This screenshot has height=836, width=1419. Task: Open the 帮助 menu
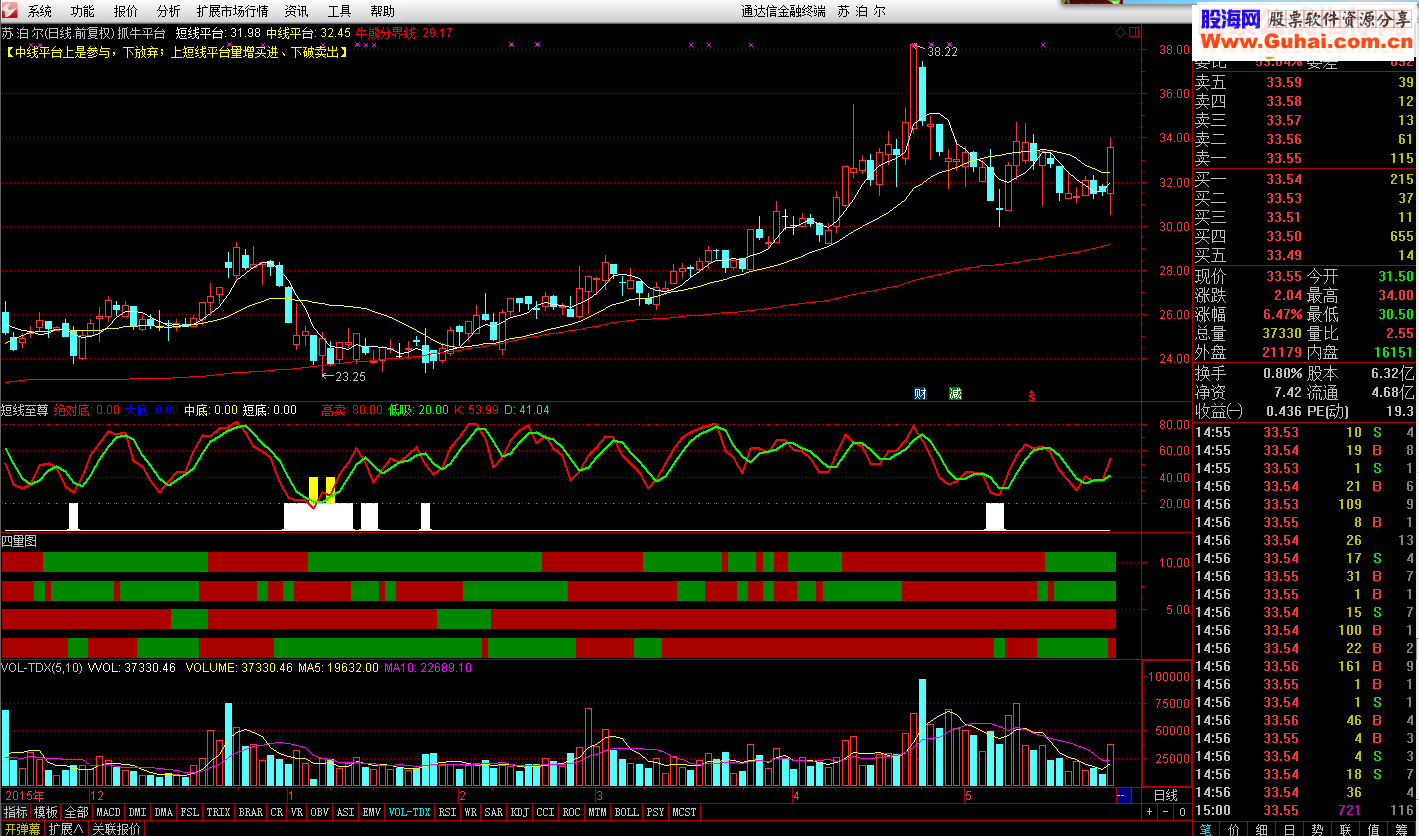pos(382,11)
